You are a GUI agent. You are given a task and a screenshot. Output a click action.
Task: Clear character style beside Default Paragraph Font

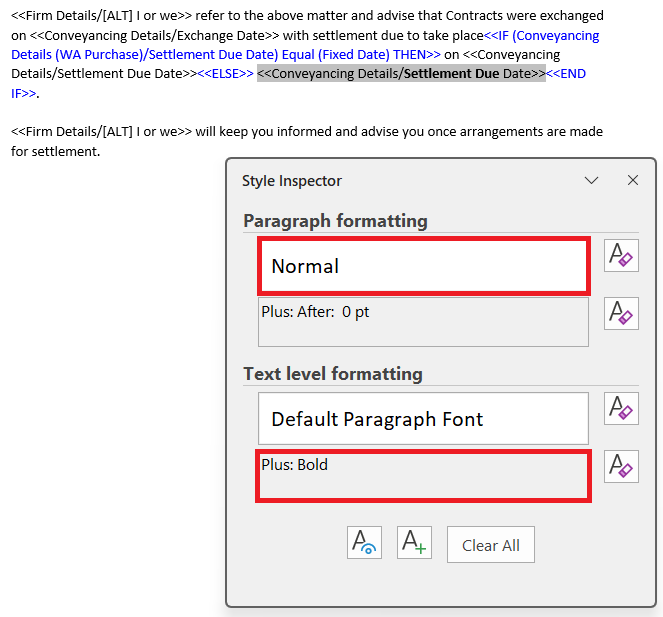point(621,409)
